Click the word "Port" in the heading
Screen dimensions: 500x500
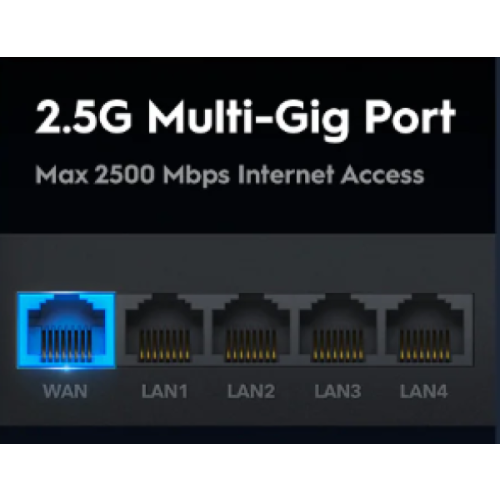[x=410, y=117]
